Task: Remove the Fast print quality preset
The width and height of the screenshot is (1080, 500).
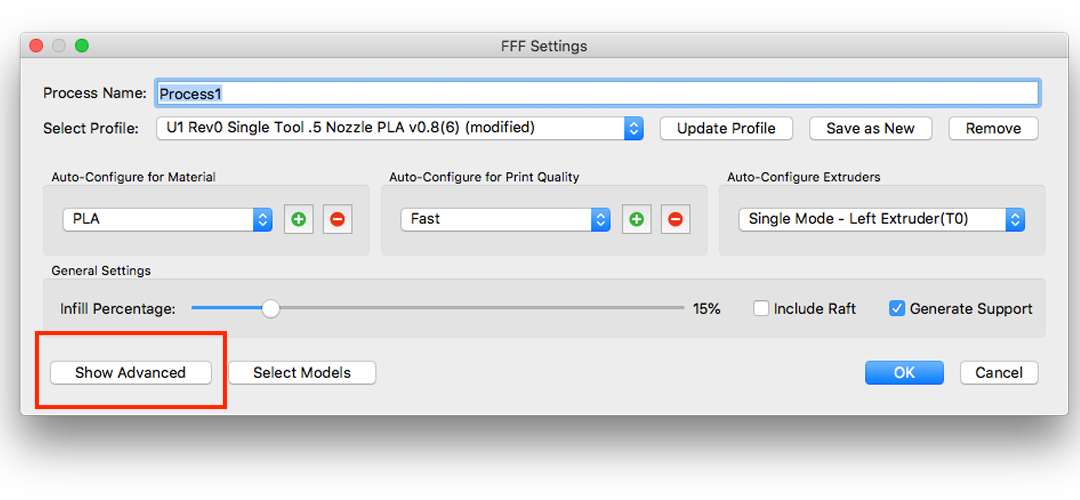Action: (675, 219)
